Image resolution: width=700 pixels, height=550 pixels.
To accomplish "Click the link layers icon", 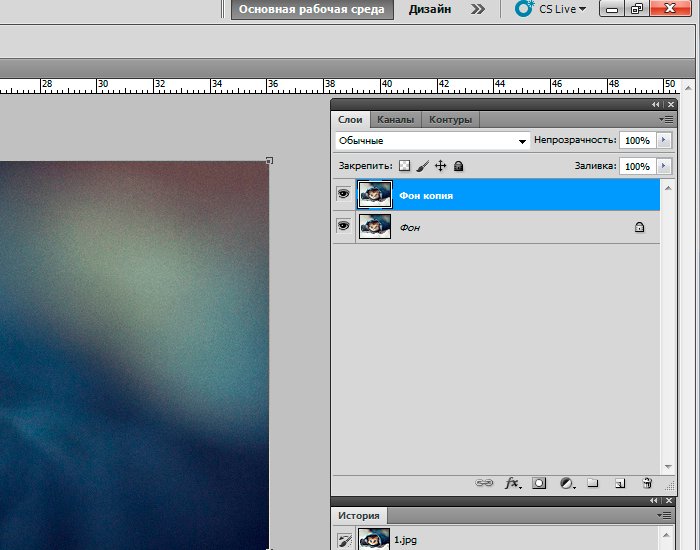I will click(484, 483).
